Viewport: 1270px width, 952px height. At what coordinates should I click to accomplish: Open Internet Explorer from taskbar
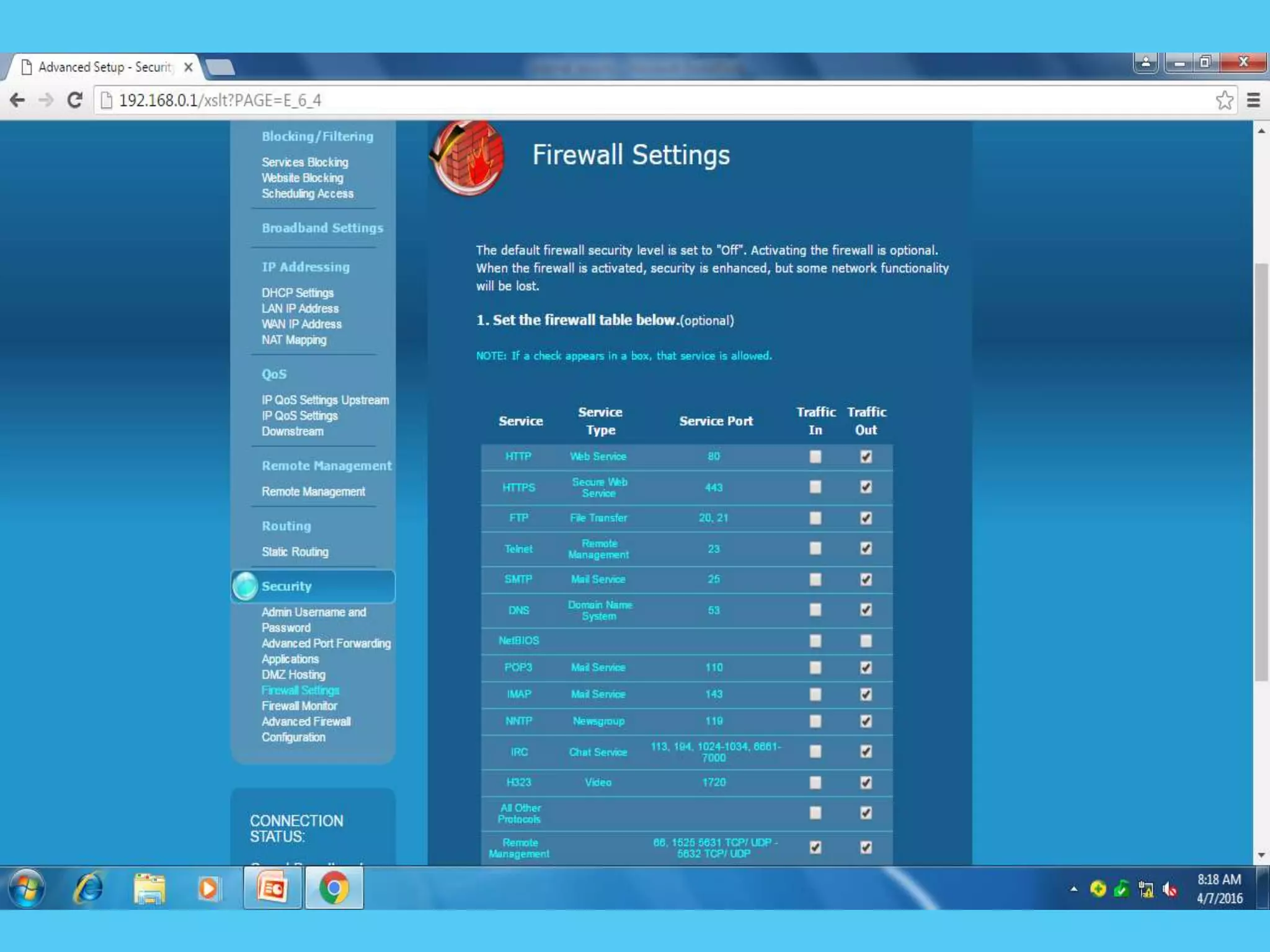[88, 888]
